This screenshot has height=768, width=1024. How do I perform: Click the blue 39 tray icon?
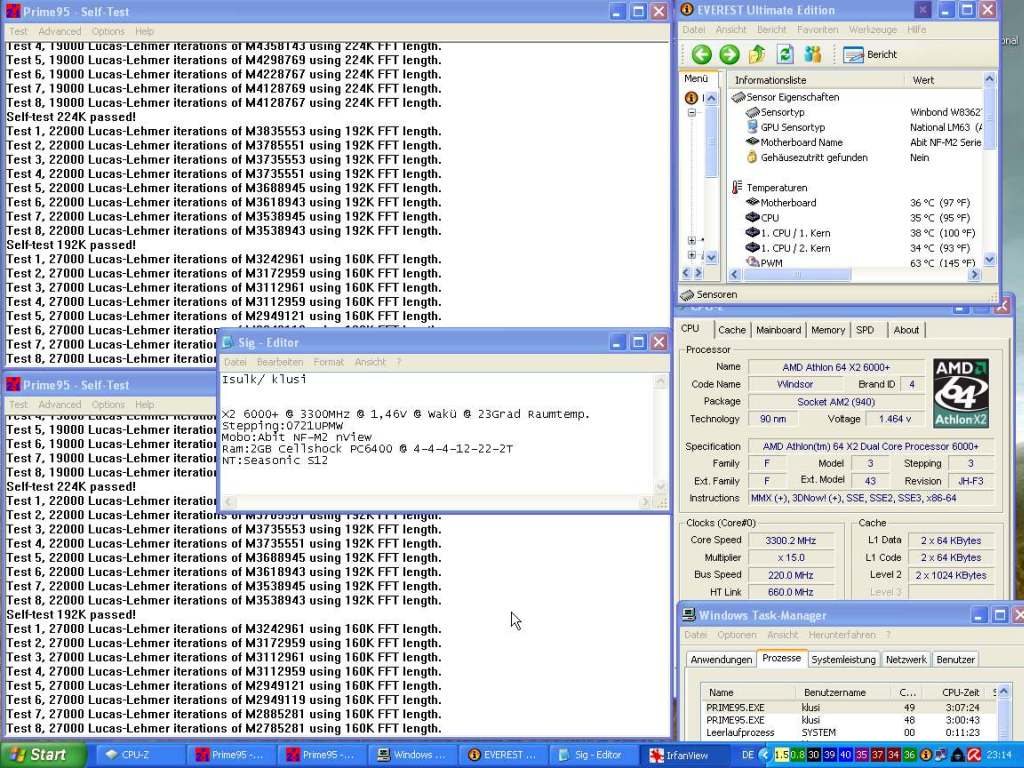(829, 755)
